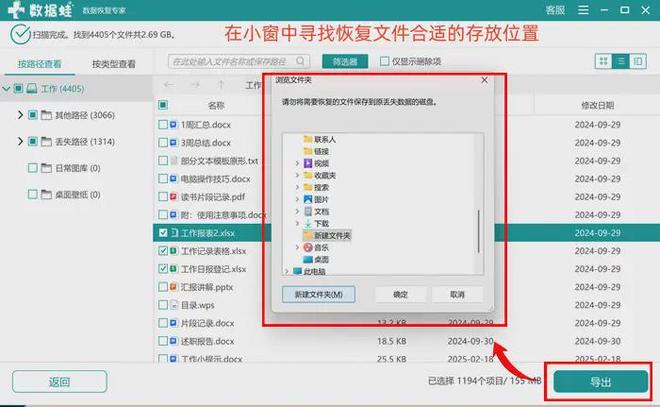Click the forward navigation arrow
This screenshot has height=407, width=660.
point(195,85)
